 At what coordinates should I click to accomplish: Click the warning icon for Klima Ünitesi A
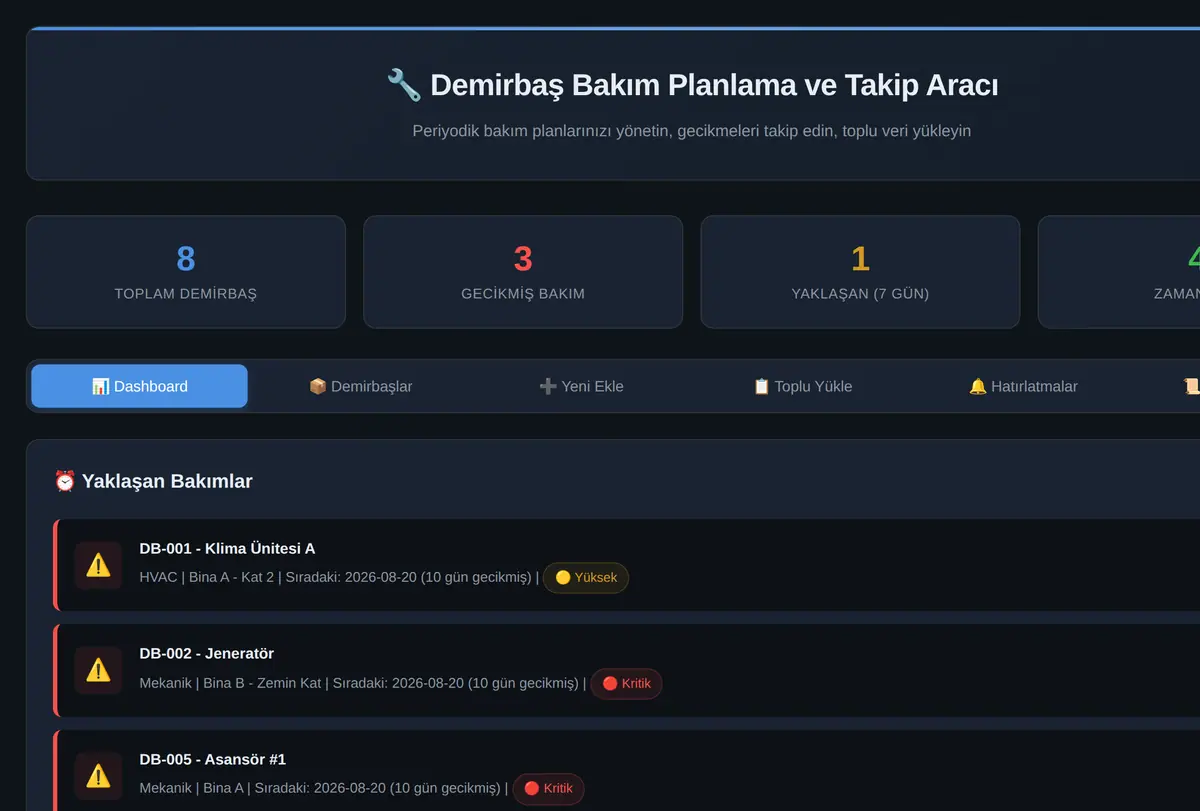pyautogui.click(x=98, y=565)
